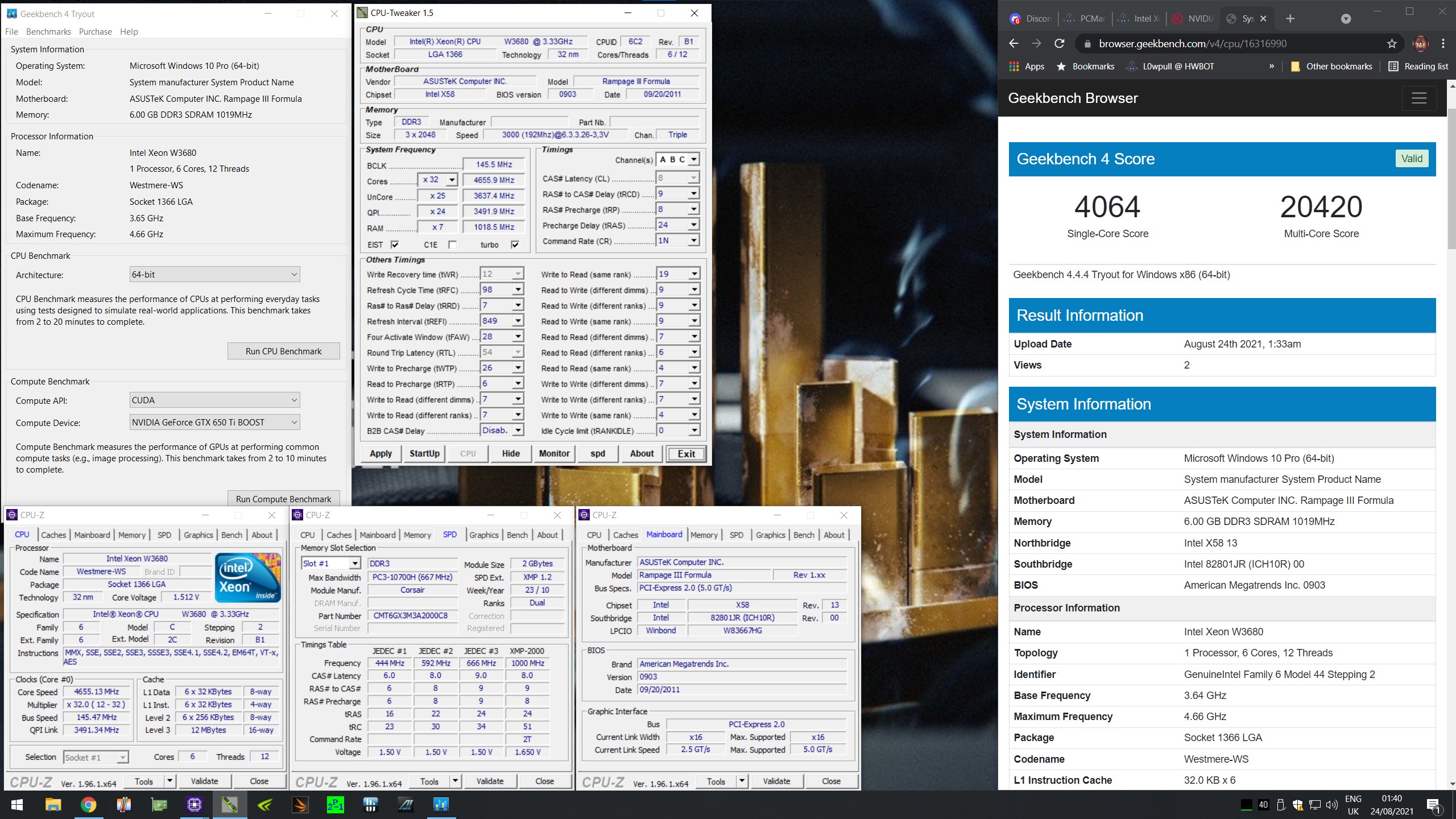
Task: Click Validate in the CPU-Z SPD tab window
Action: [x=490, y=781]
